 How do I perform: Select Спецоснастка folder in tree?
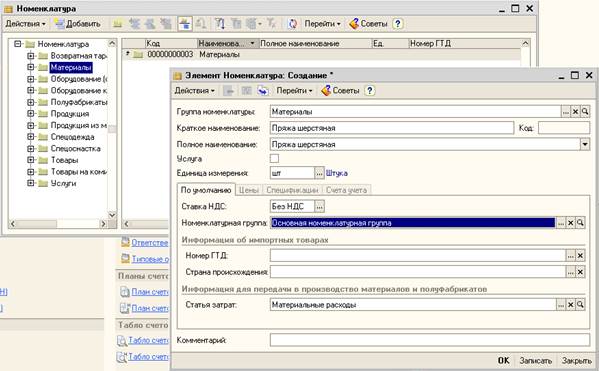point(76,148)
